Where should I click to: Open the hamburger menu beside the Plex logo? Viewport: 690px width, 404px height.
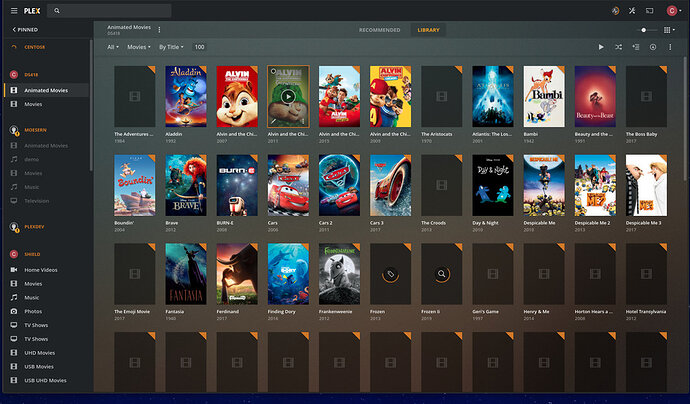pyautogui.click(x=14, y=11)
